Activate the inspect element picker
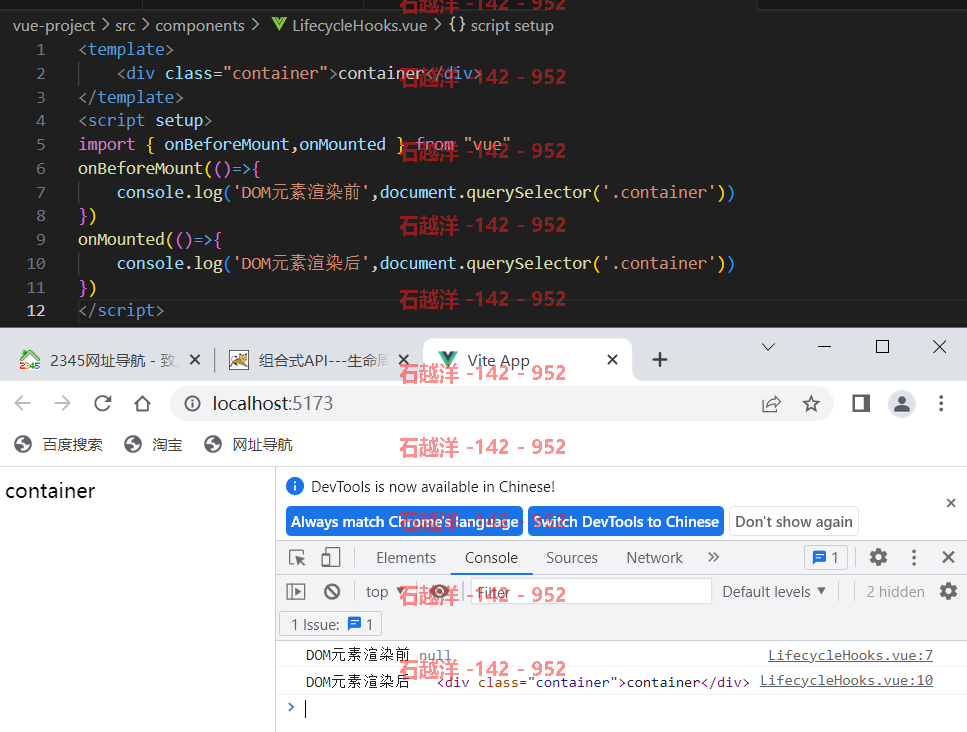967x732 pixels. point(297,557)
